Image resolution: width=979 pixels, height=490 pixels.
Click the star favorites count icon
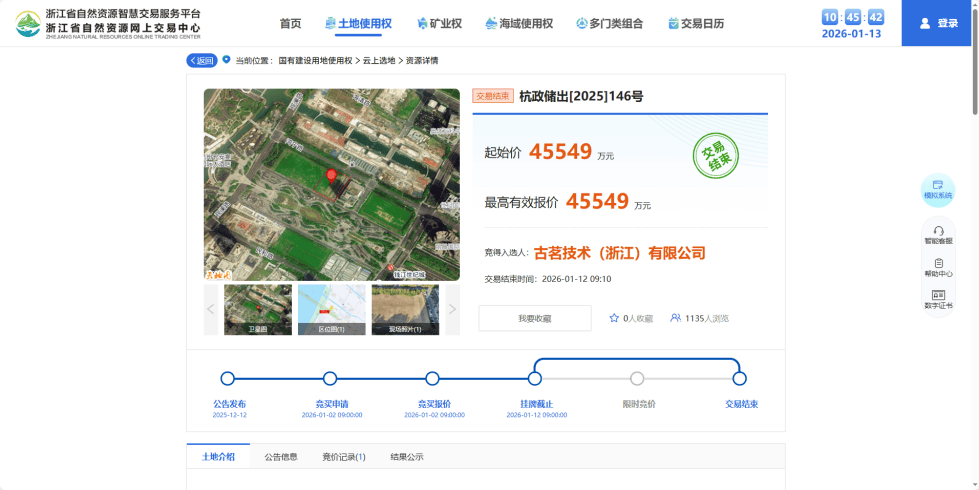click(614, 318)
